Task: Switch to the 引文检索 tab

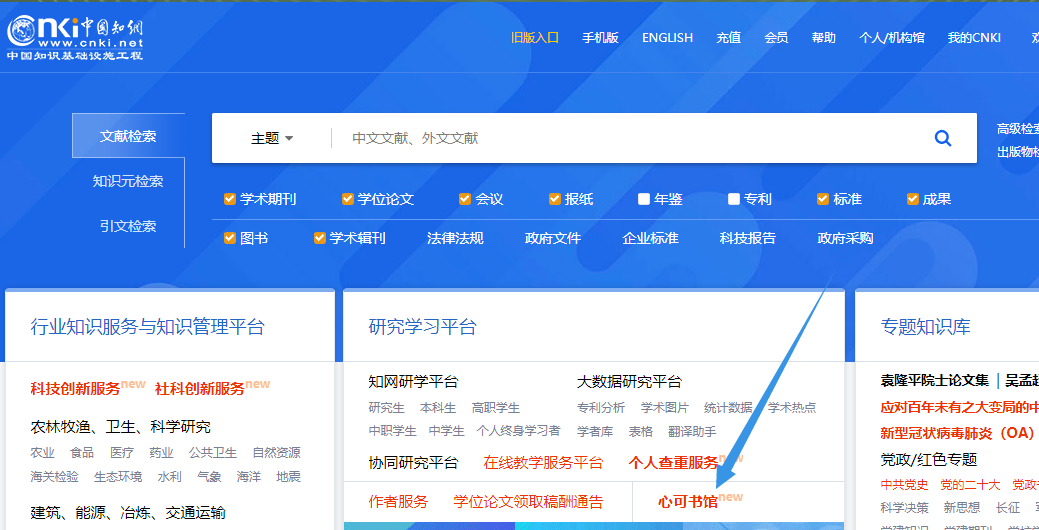Action: 129,226
